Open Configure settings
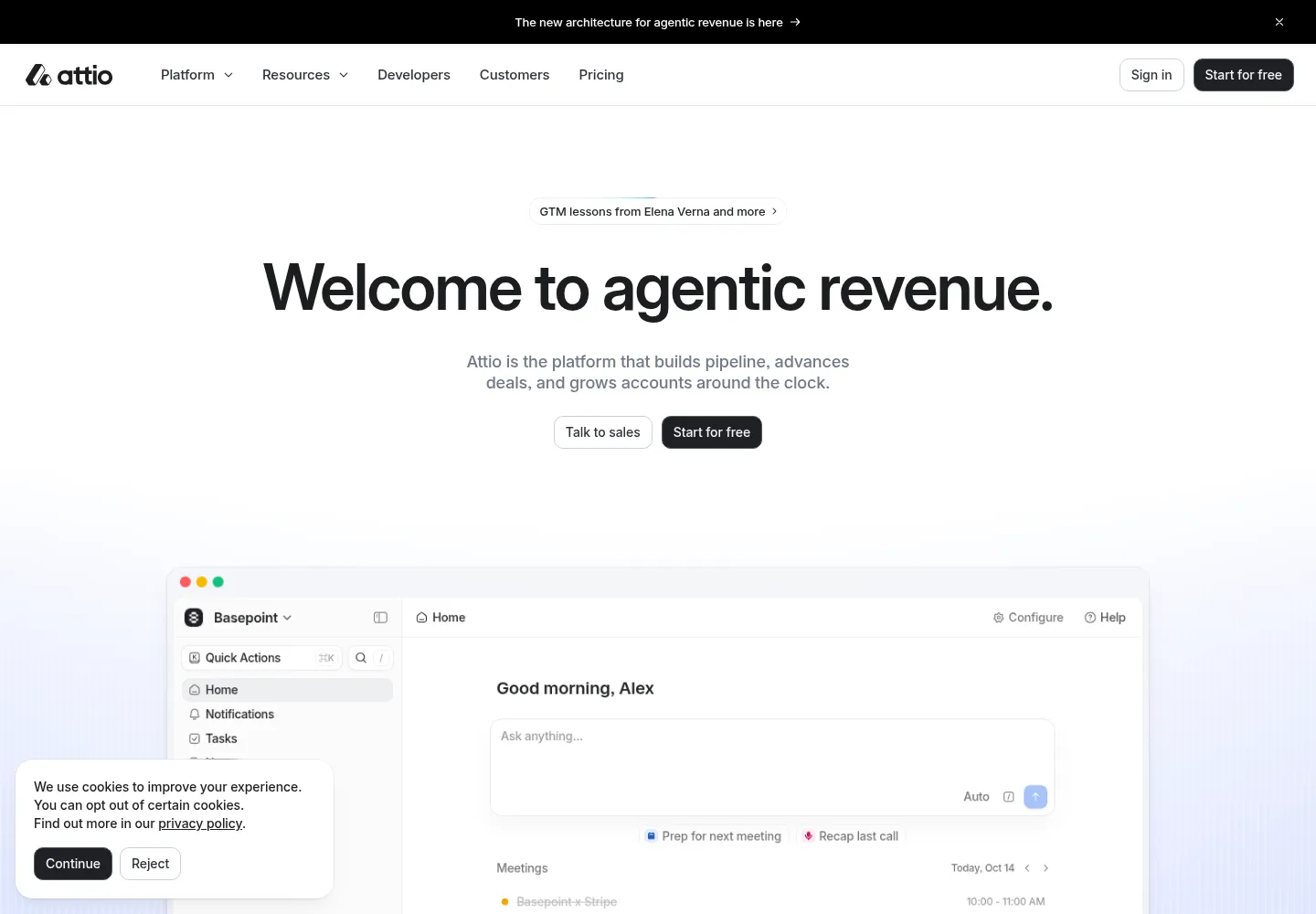 [x=1028, y=618]
